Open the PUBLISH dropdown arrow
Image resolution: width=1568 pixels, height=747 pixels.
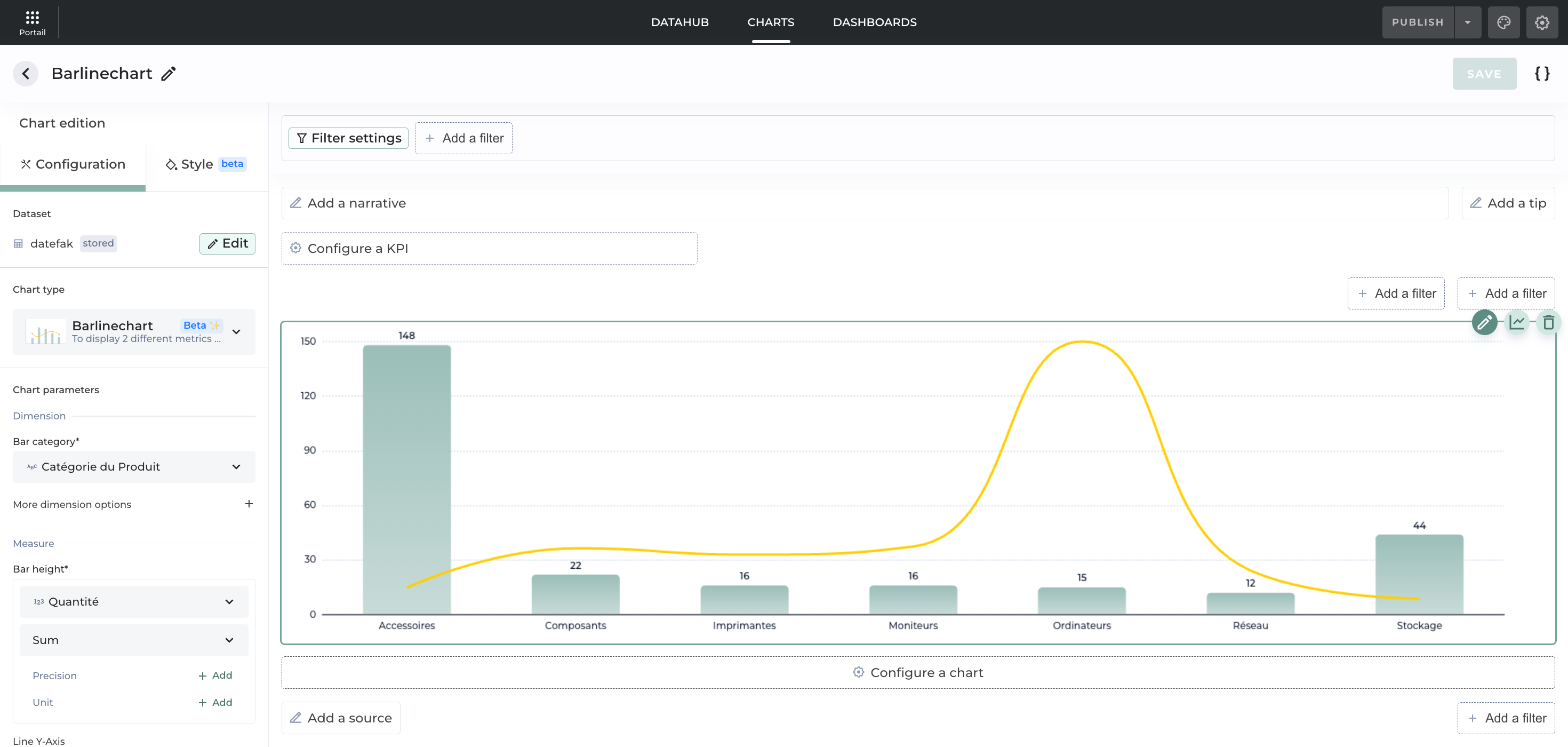point(1468,22)
